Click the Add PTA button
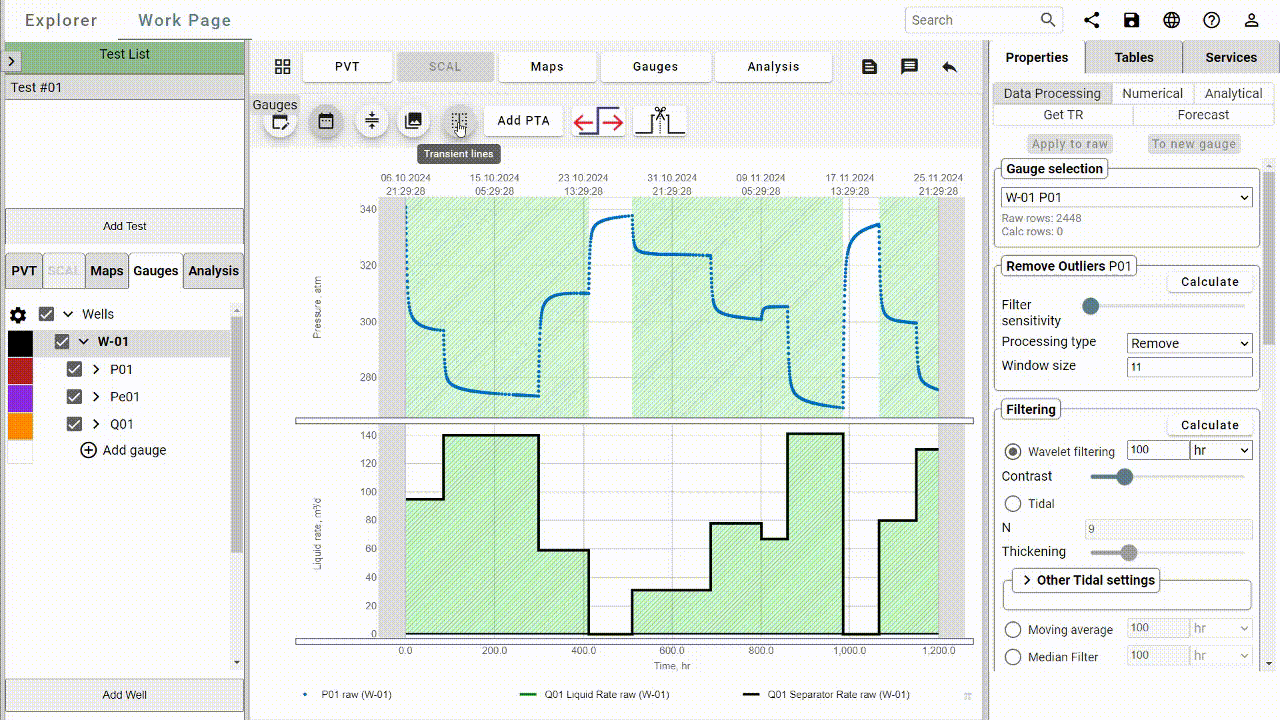Viewport: 1280px width, 720px height. coord(524,121)
